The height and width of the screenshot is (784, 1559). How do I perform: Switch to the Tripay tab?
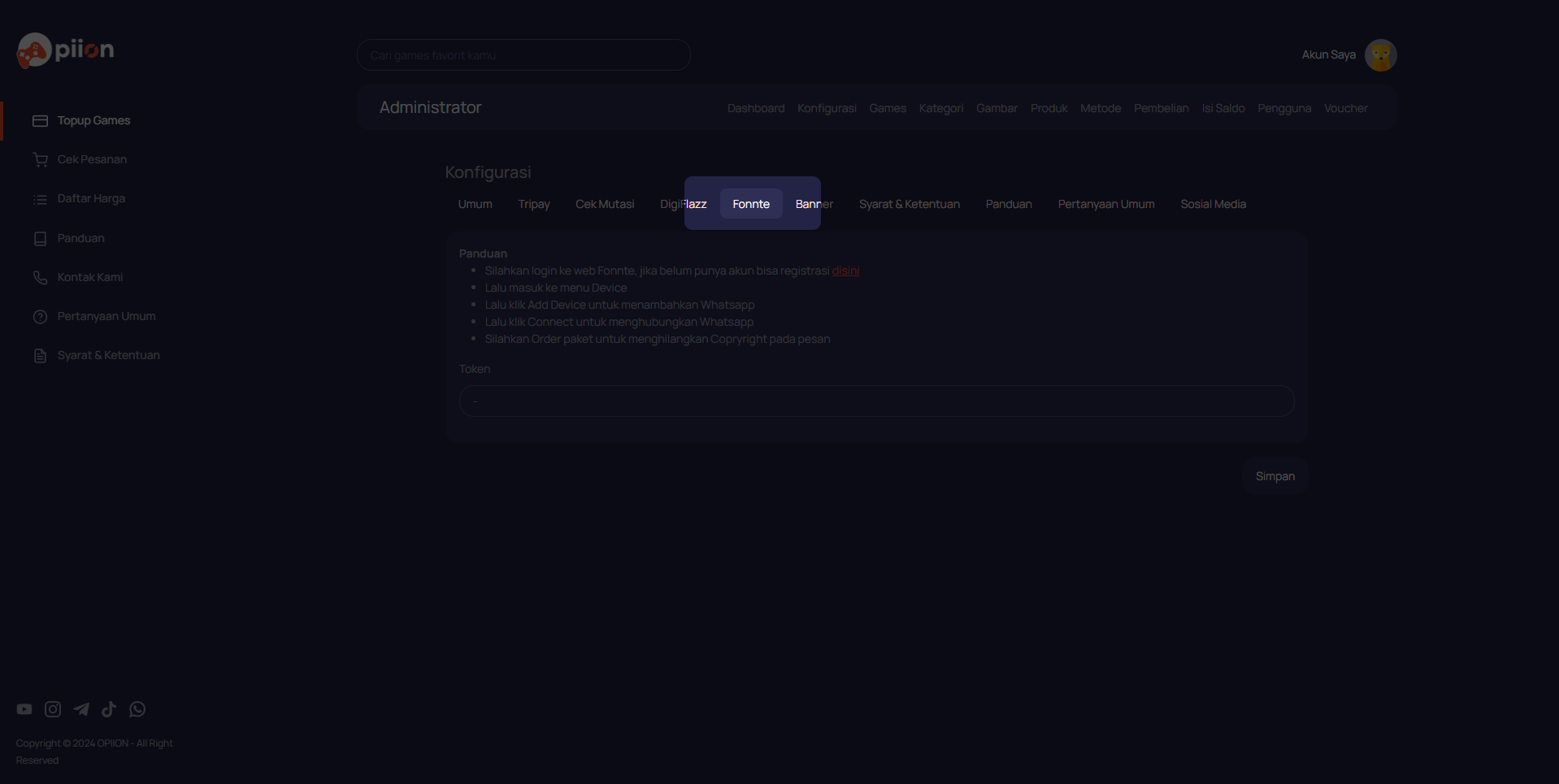(534, 204)
